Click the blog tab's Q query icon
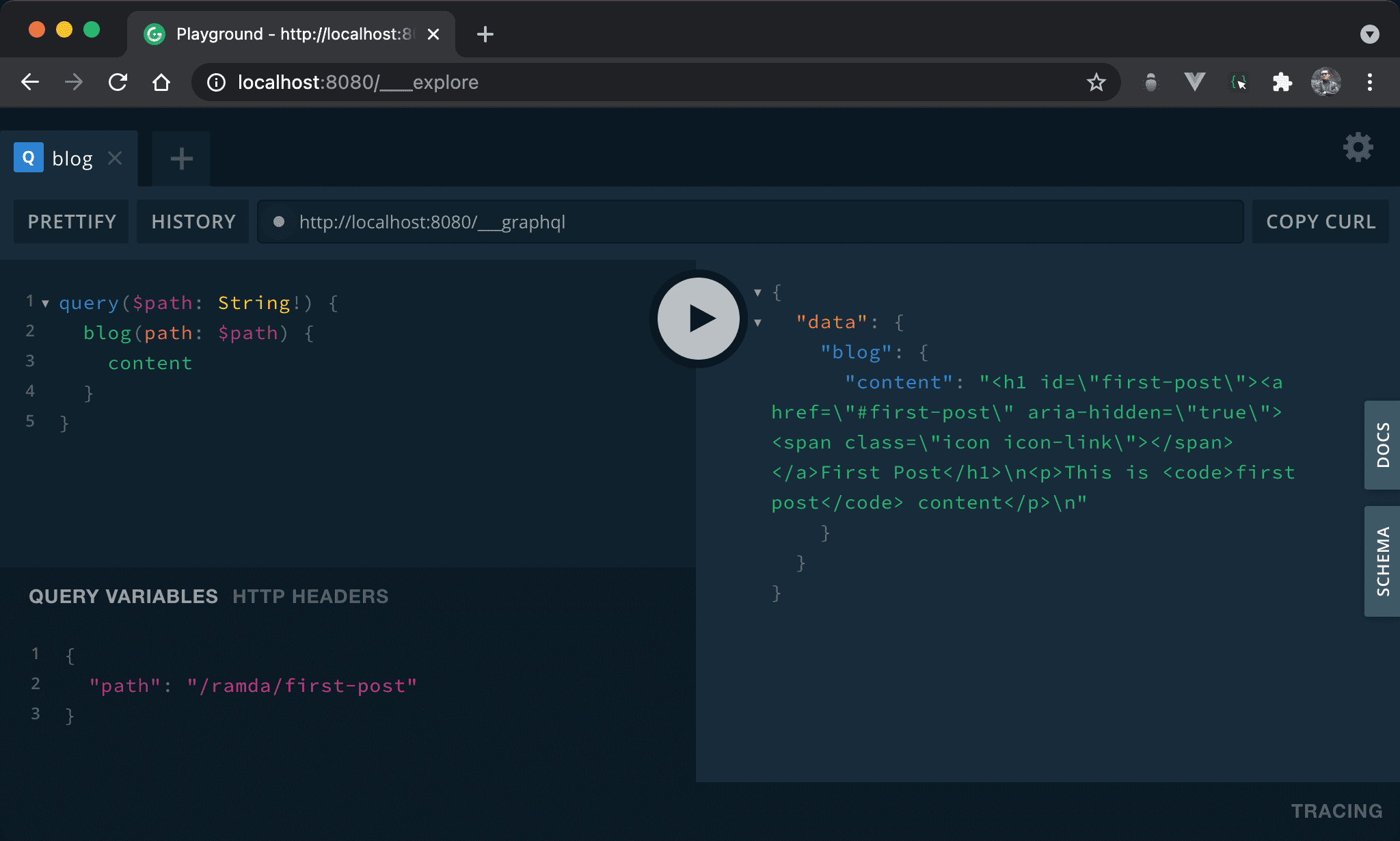The image size is (1400, 841). coord(29,158)
